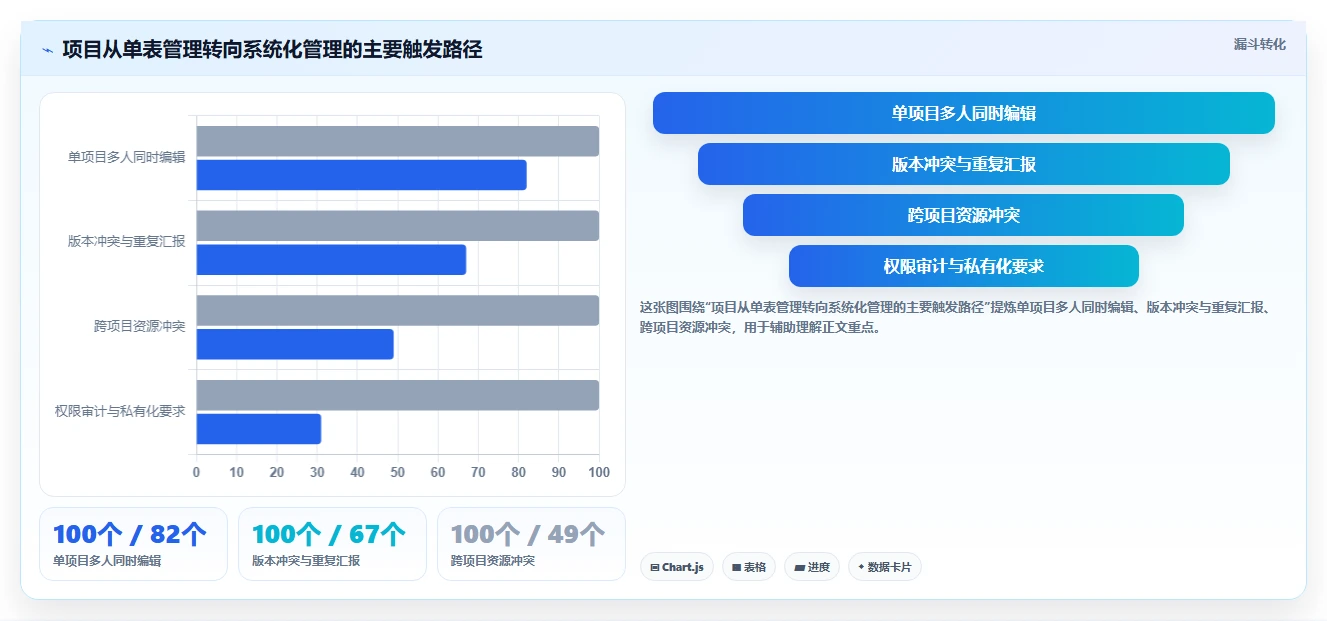Screen dimensions: 1327x621
Task: Click the gray bar for 版本冲突与重复汇报
Action: tap(397, 225)
